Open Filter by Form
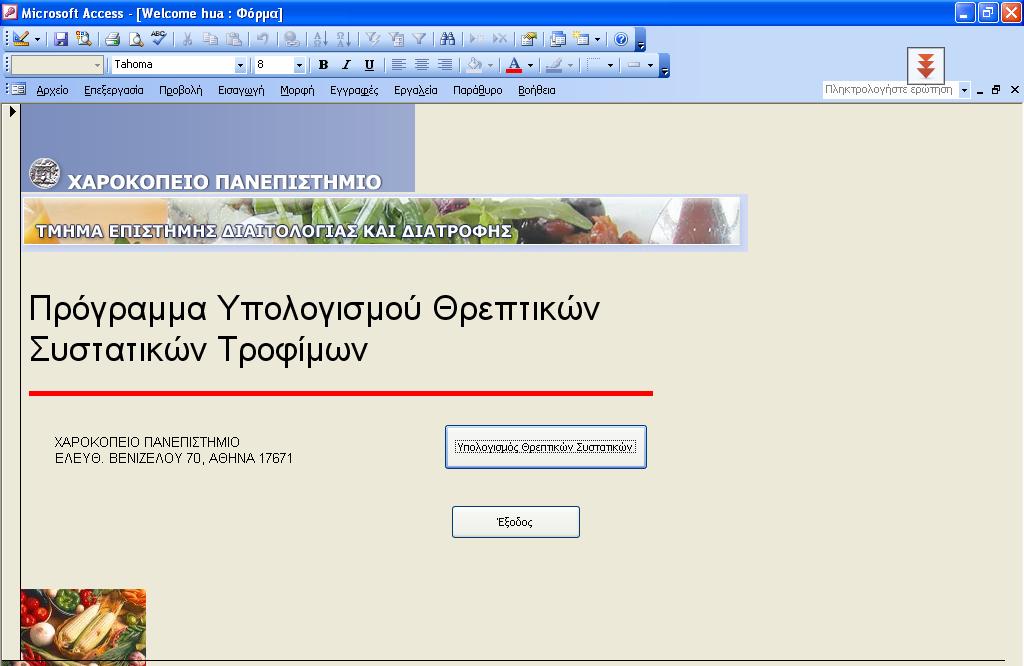The image size is (1024, 666). click(x=396, y=39)
